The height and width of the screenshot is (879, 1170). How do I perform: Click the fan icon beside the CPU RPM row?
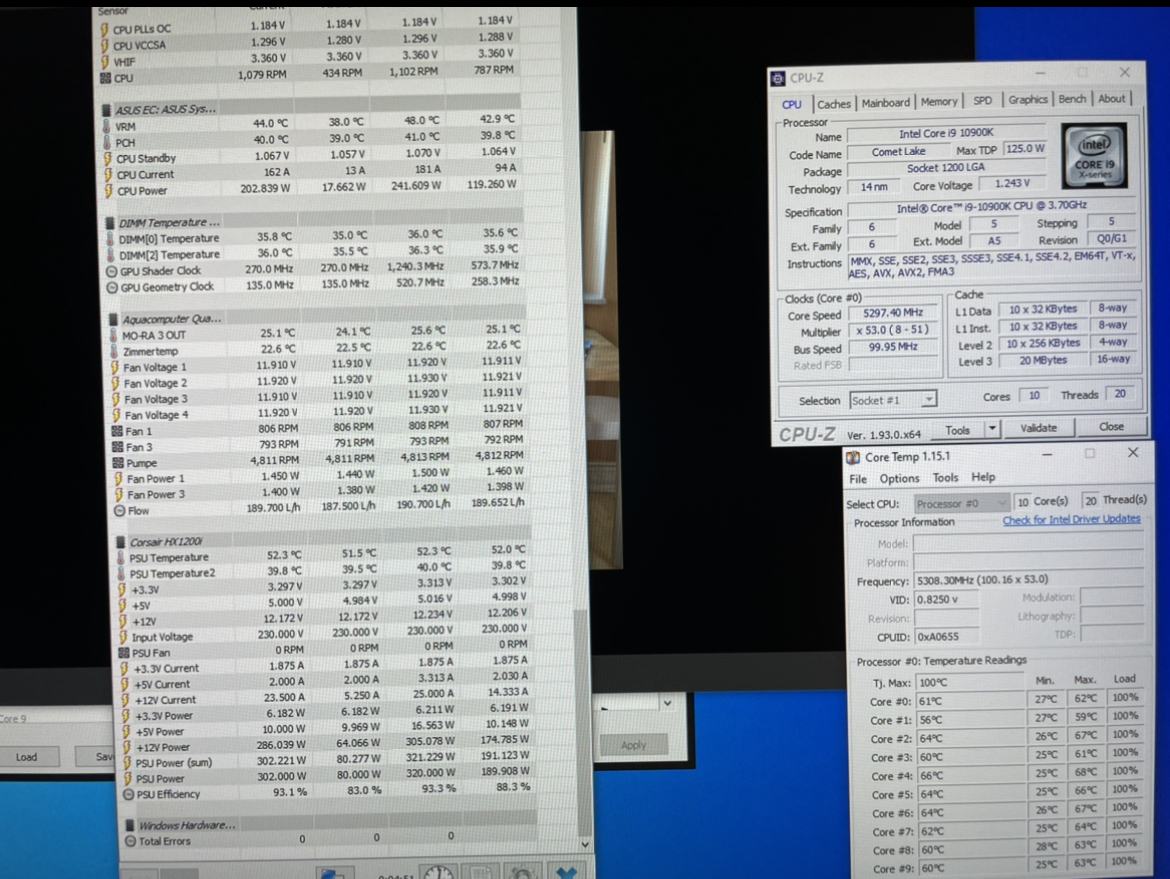105,78
